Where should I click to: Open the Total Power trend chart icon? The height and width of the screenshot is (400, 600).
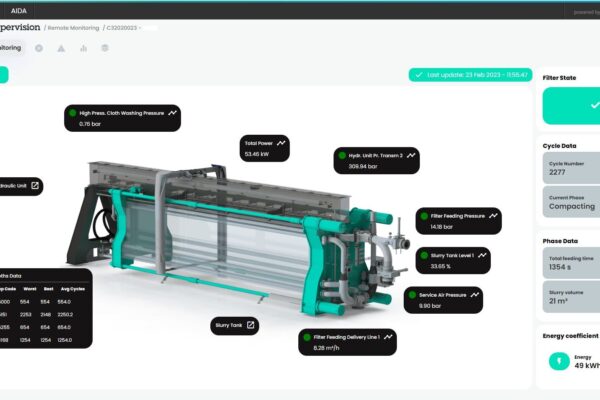tap(281, 143)
